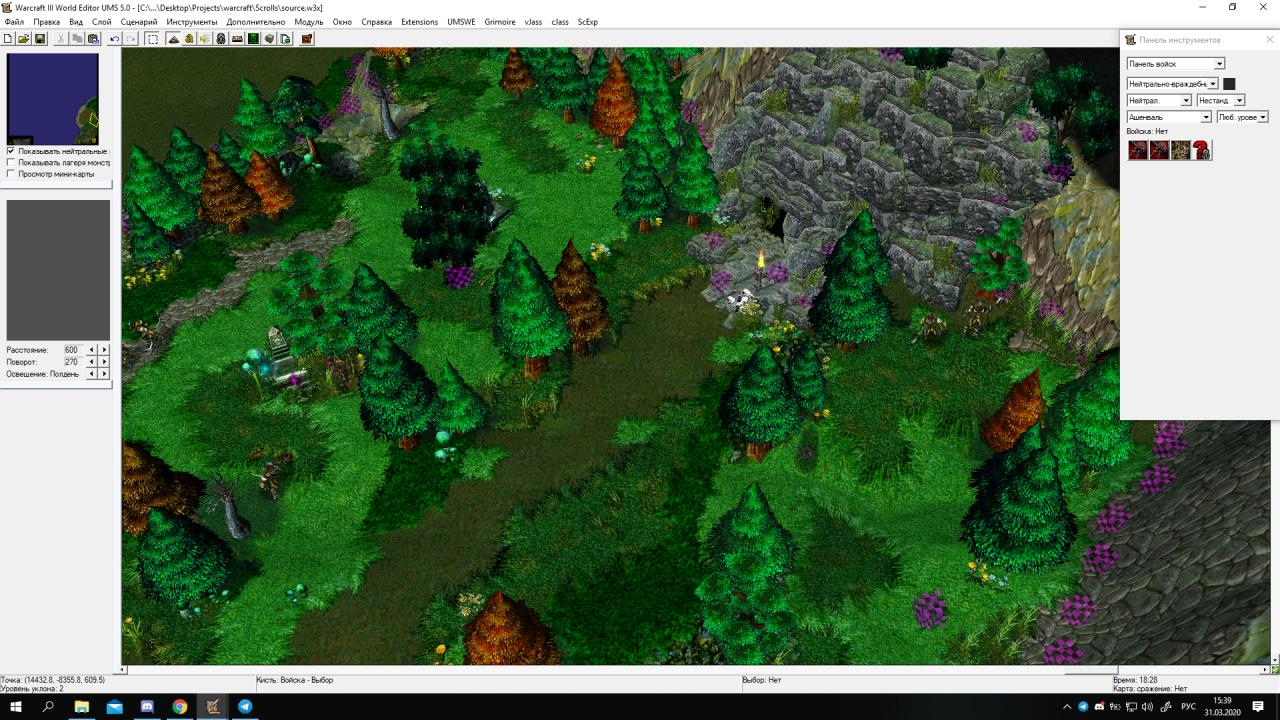The width and height of the screenshot is (1280, 720).
Task: Open the vJass menu
Action: tap(534, 22)
